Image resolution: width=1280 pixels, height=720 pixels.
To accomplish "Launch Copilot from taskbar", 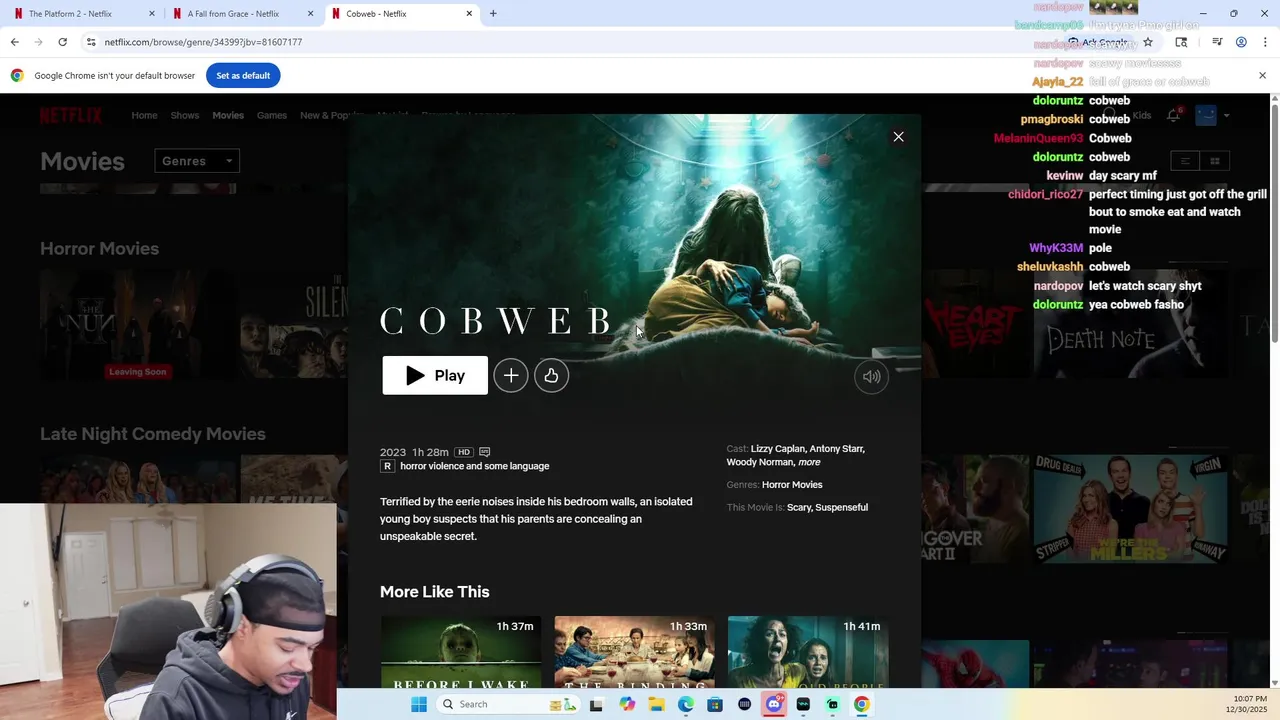I will (x=627, y=704).
